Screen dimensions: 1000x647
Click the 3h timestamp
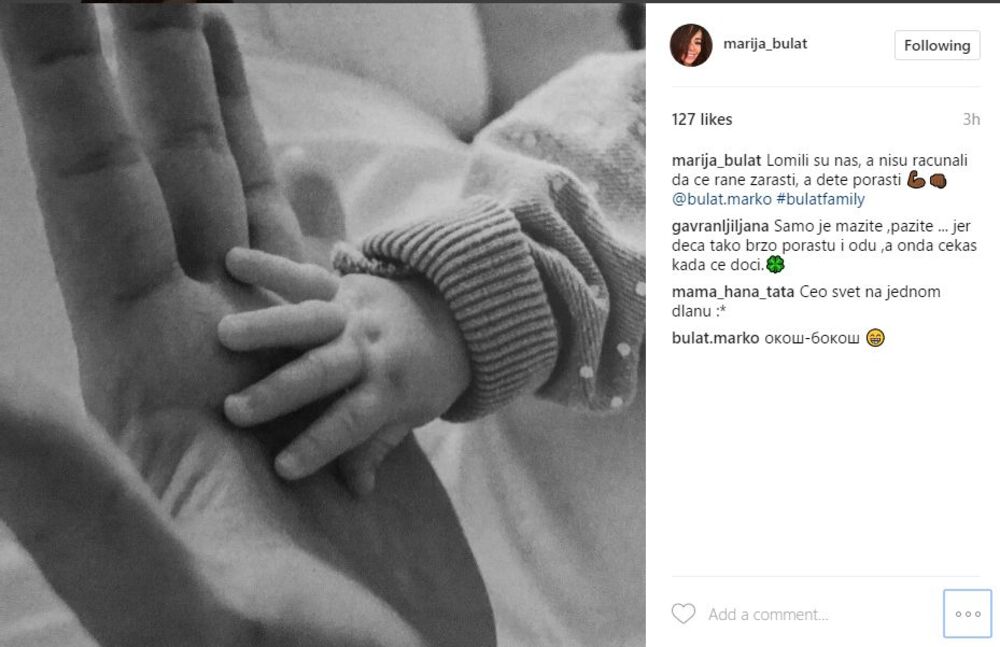[x=971, y=119]
